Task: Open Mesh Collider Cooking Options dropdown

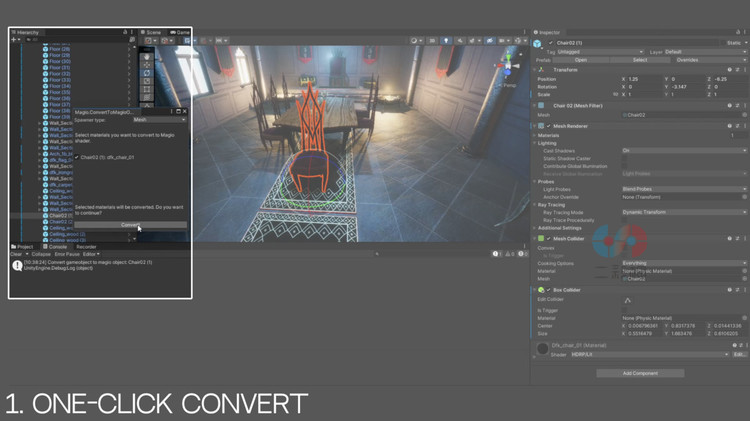Action: click(684, 263)
